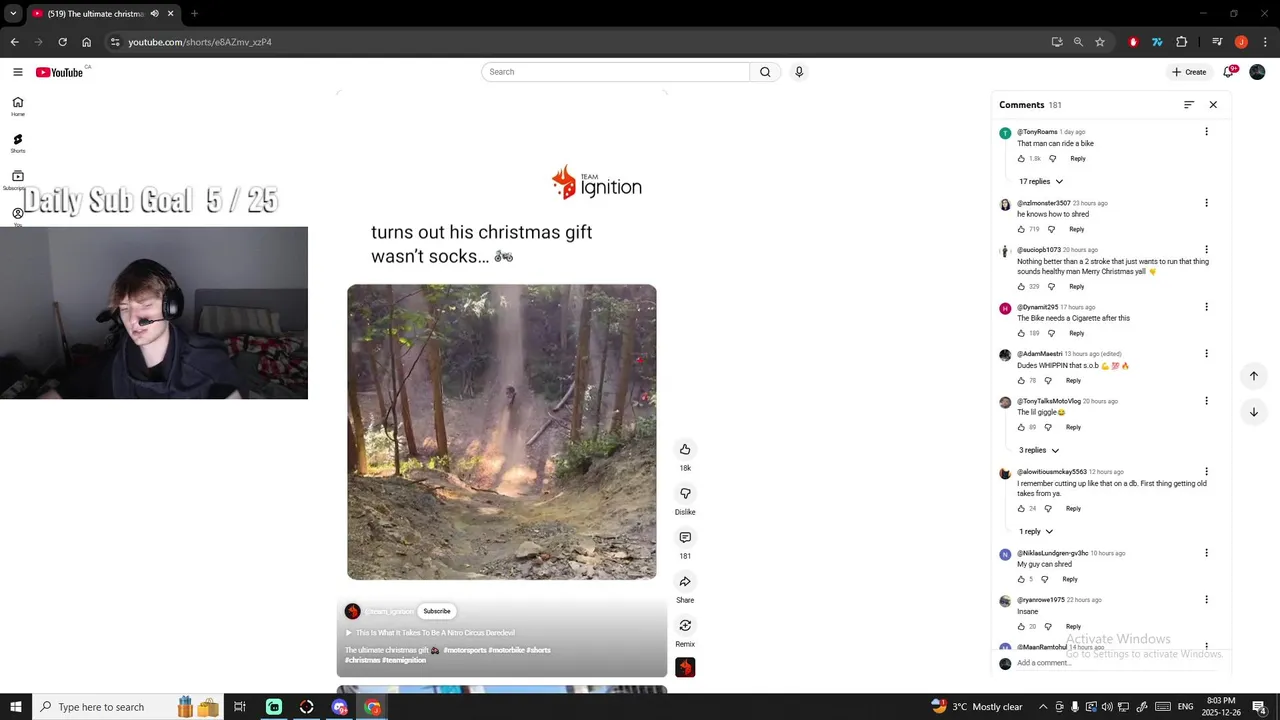Viewport: 1280px width, 720px height.
Task: Go to the previous short arrow
Action: point(1253,376)
